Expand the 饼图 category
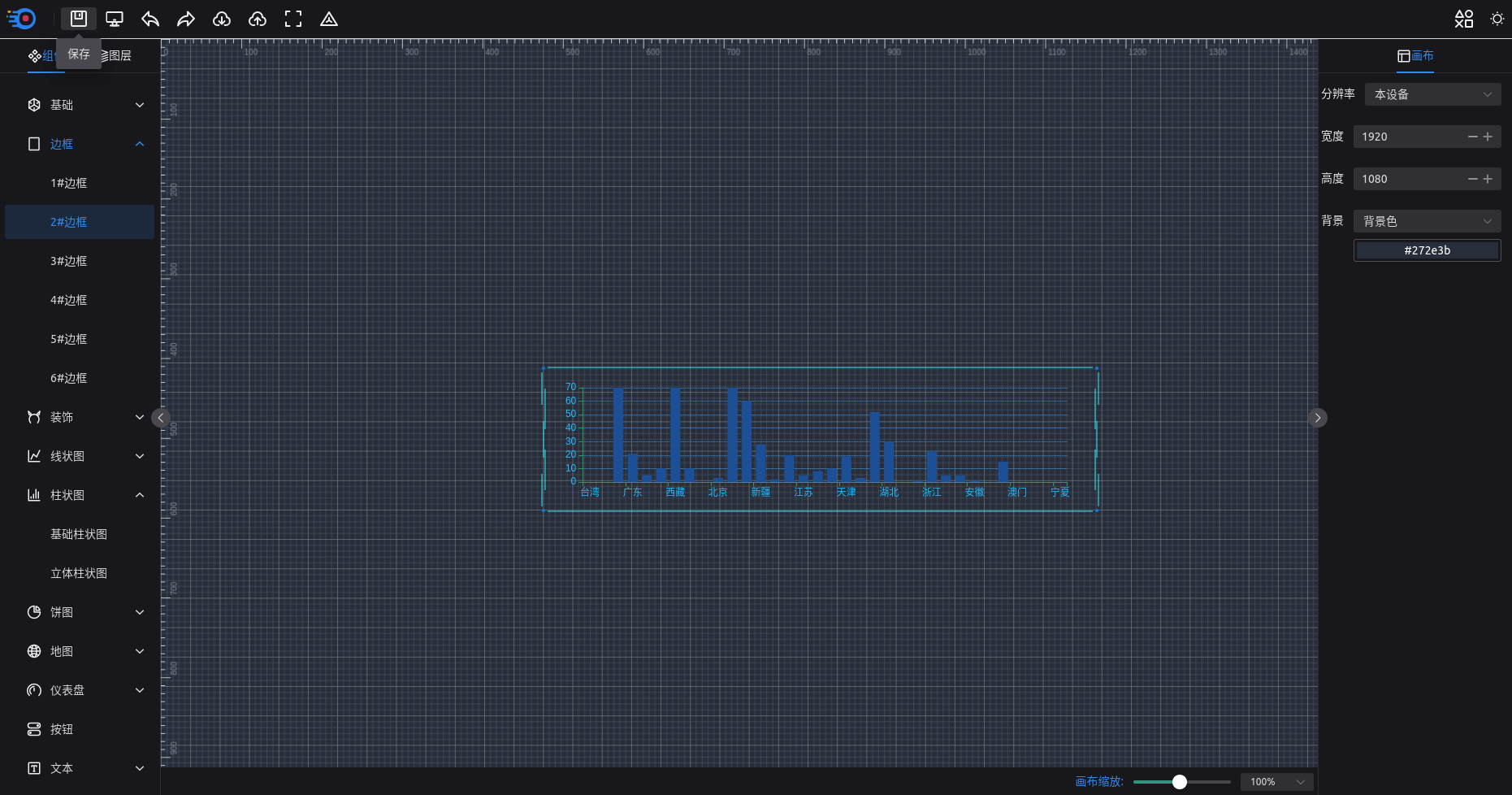The height and width of the screenshot is (795, 1512). click(x=85, y=612)
